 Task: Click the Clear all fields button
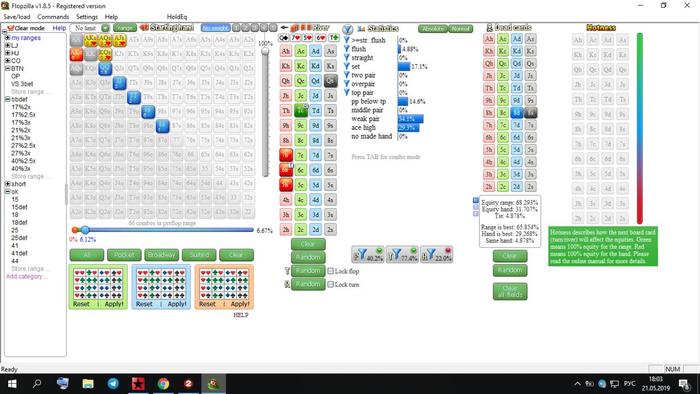(510, 291)
